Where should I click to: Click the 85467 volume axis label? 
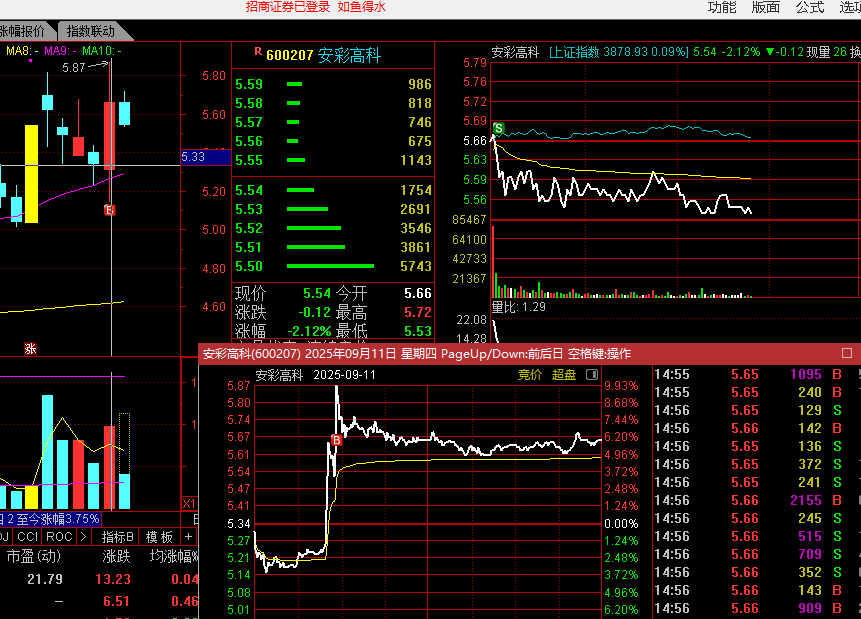pos(469,220)
